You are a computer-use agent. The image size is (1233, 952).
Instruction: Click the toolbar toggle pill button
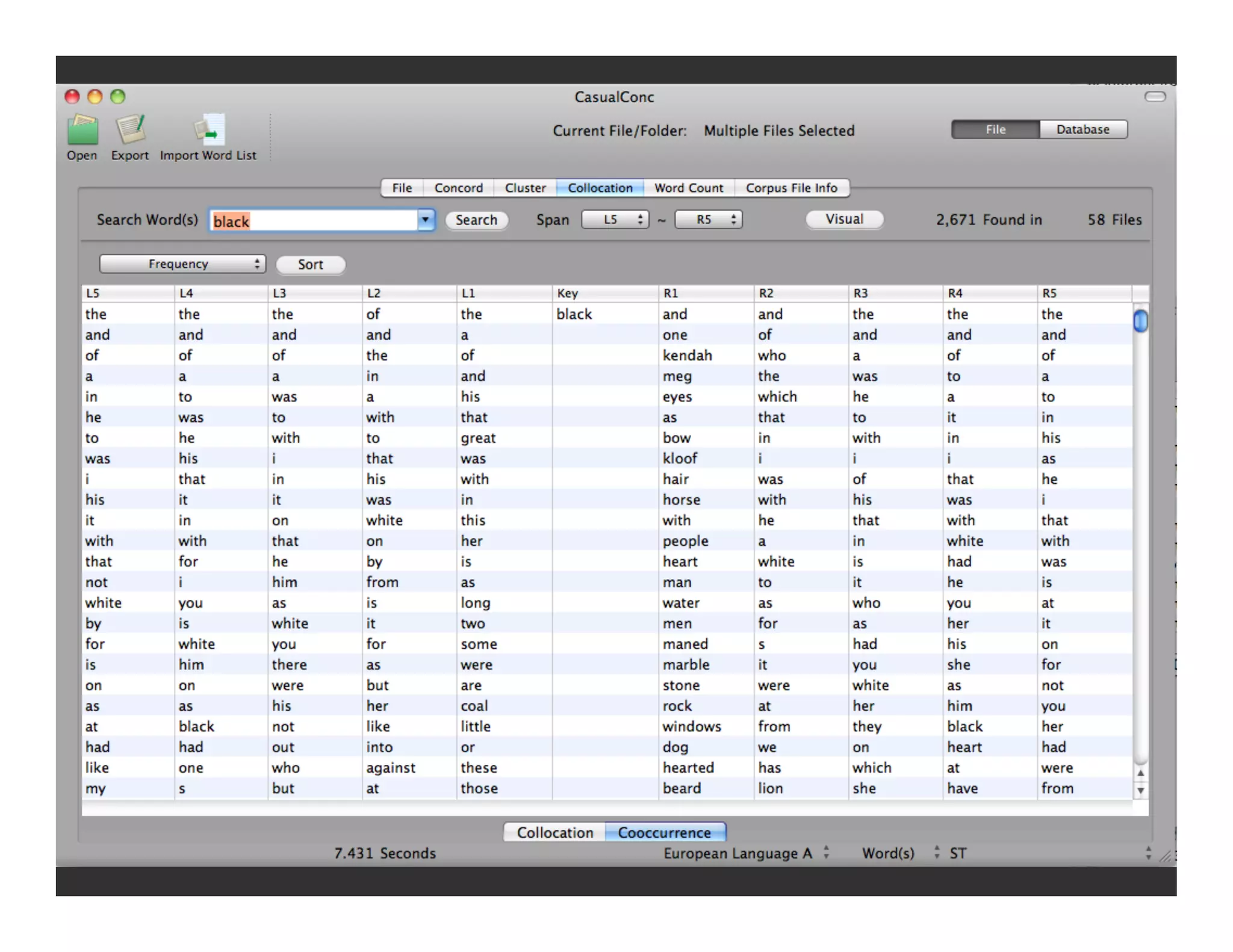coord(1154,97)
